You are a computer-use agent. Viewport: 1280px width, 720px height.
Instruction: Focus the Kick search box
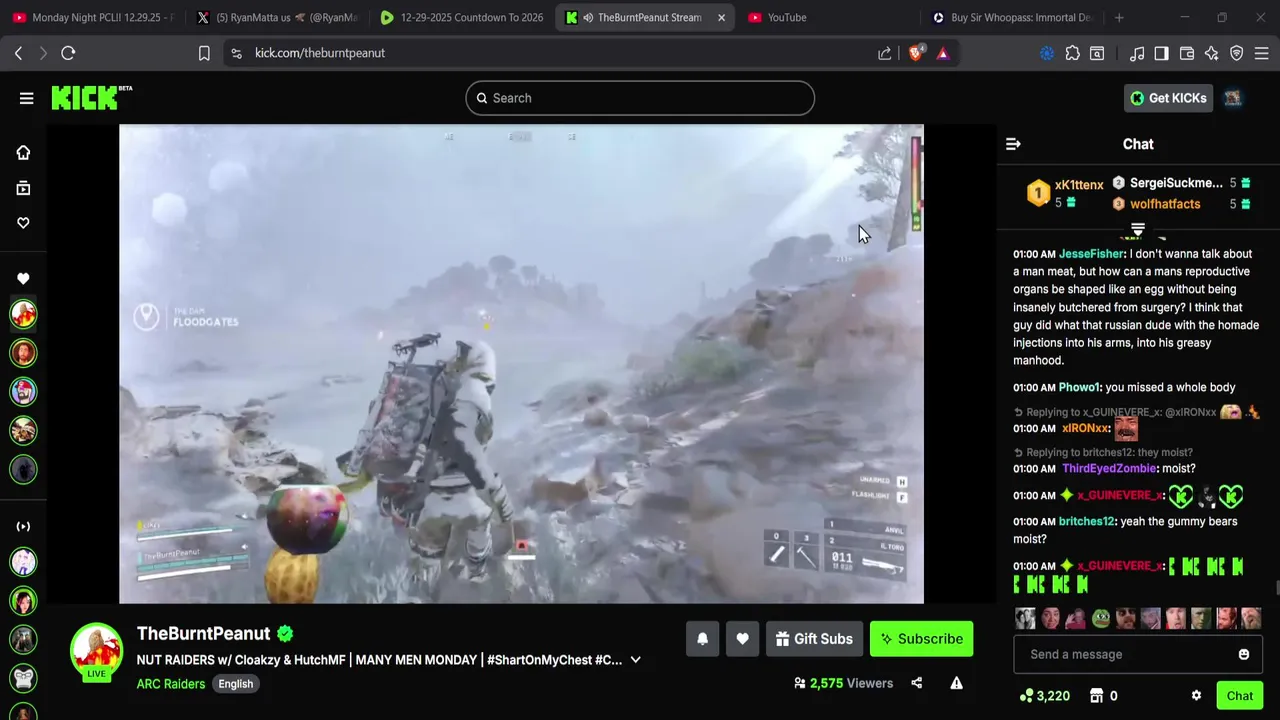point(640,98)
